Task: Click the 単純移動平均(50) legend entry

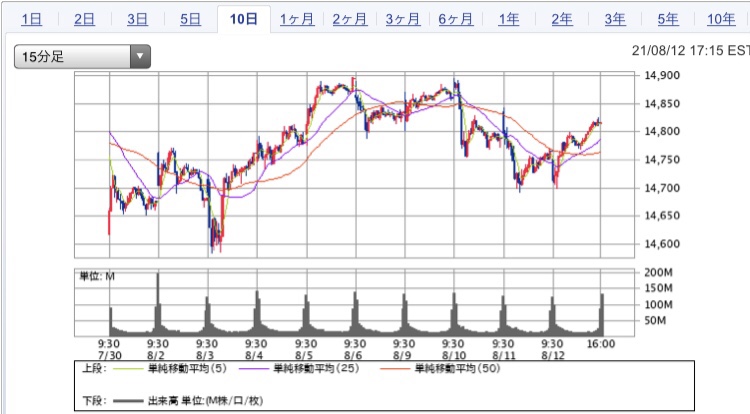Action: (x=457, y=369)
